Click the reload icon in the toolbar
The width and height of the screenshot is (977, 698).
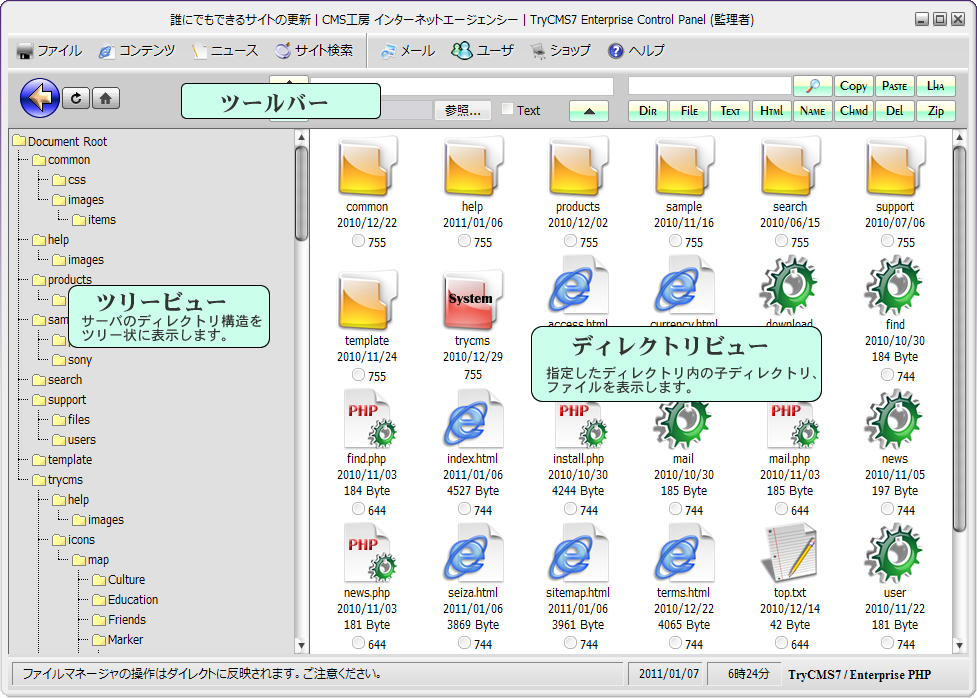[76, 98]
